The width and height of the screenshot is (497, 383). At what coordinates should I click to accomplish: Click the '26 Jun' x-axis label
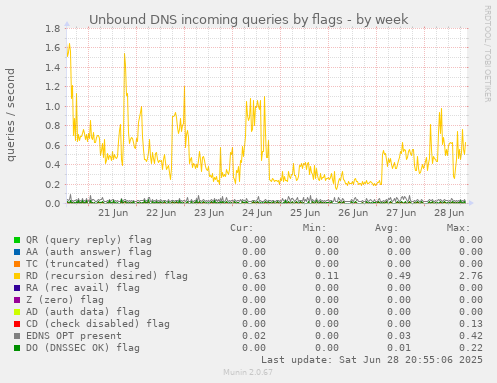point(353,213)
